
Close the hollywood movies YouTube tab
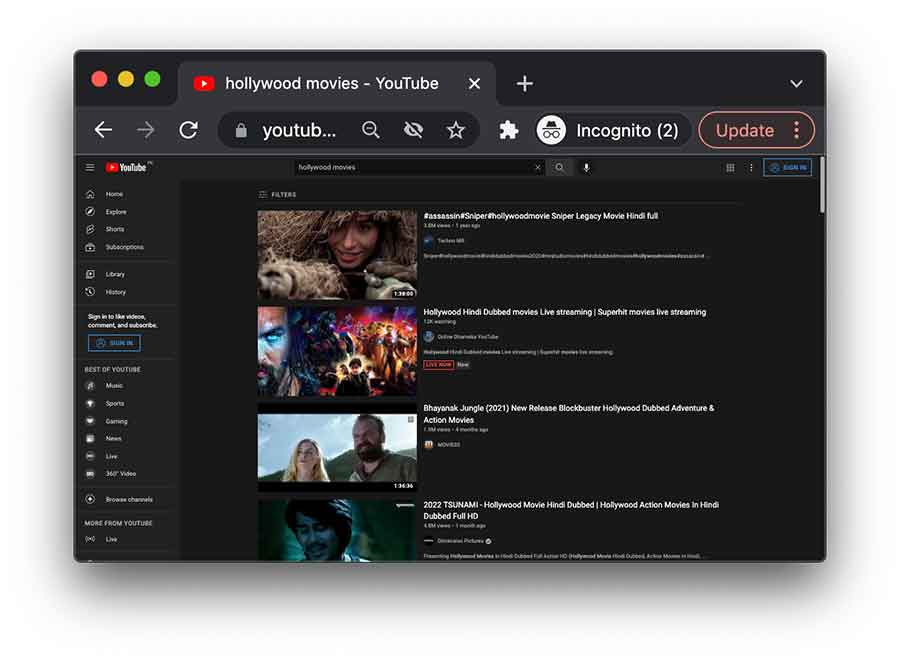(x=474, y=84)
